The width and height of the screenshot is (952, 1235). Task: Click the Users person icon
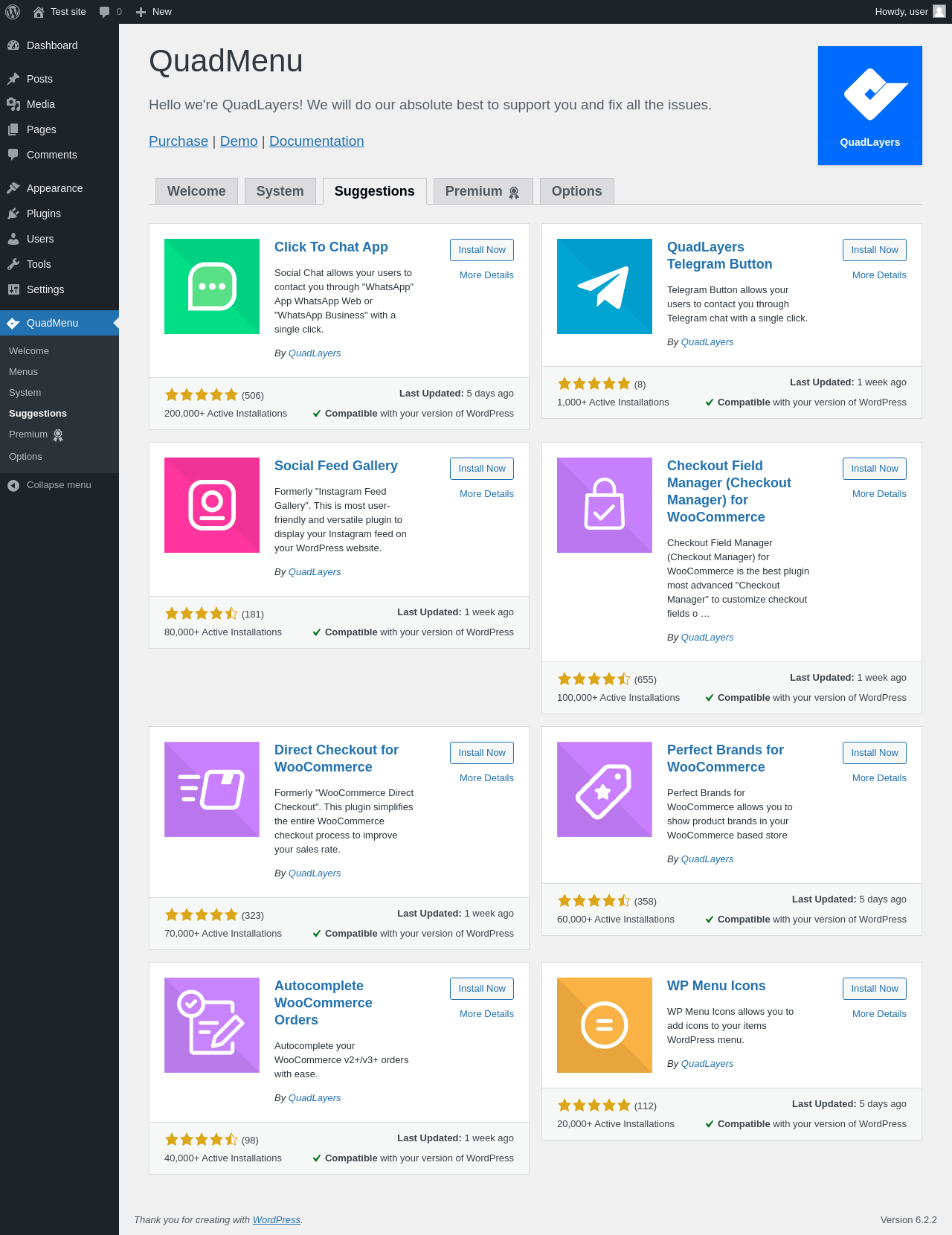[13, 239]
